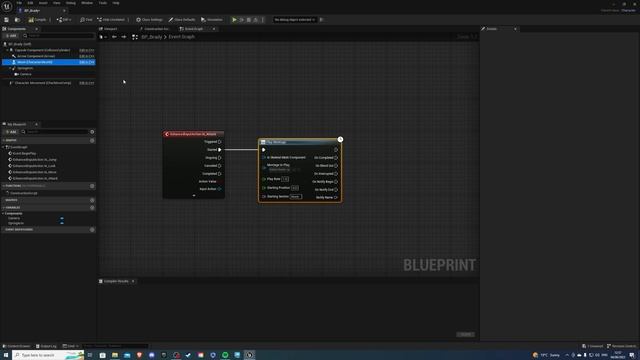Select the Mesh (CharacterMesh0) component
The image size is (640, 360).
(49, 62)
